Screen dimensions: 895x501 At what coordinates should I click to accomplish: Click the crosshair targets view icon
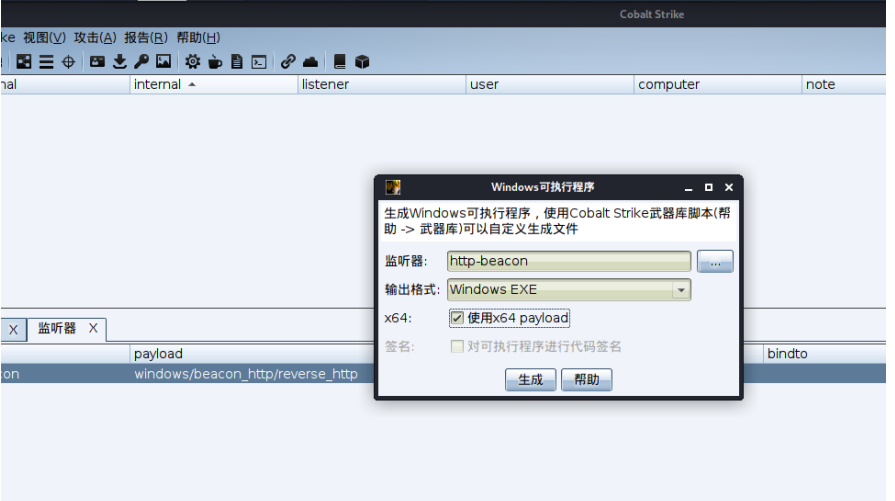pos(68,62)
